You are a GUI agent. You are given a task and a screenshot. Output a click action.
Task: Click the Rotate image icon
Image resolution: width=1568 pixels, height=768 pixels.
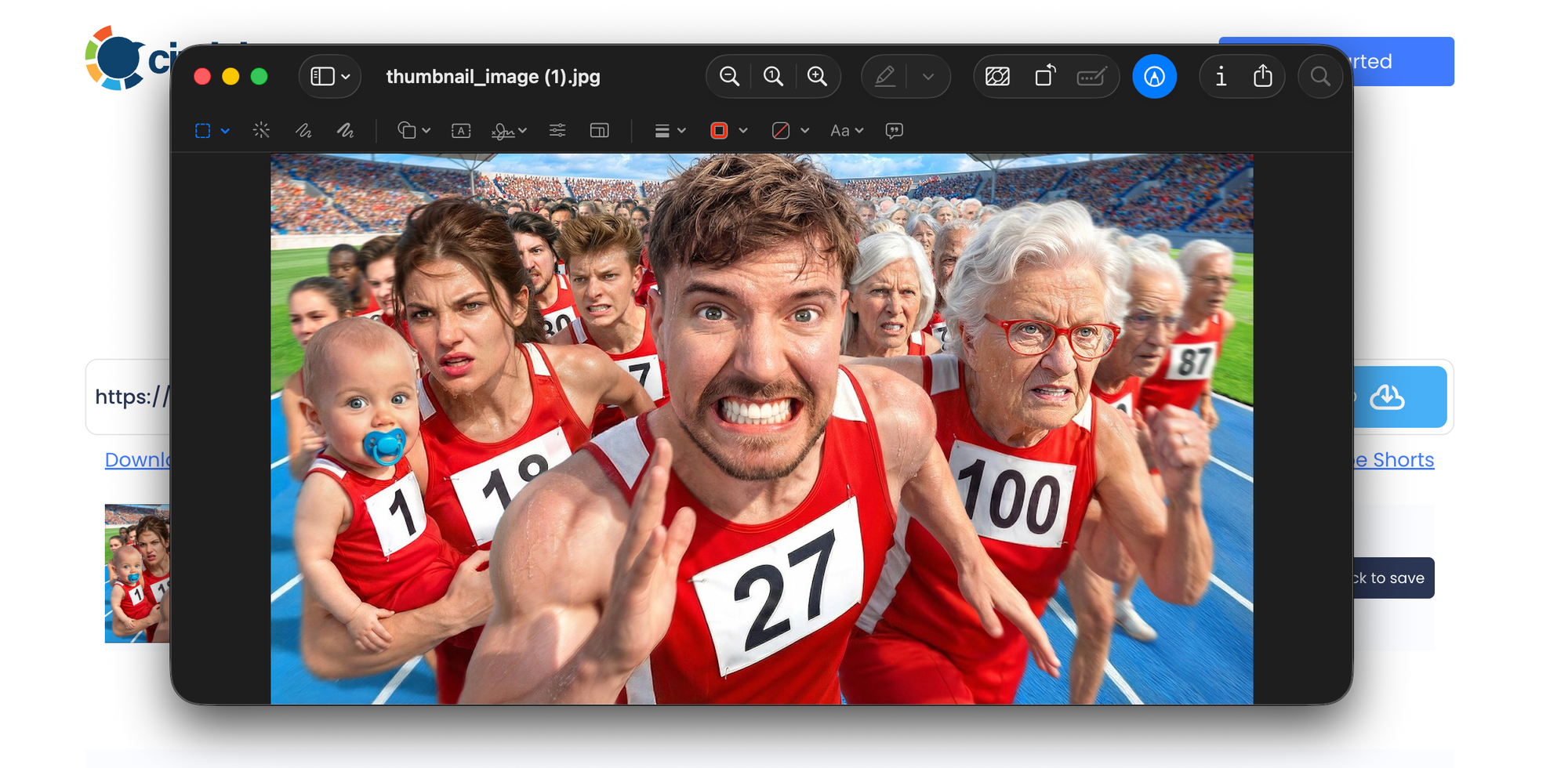[x=1044, y=77]
